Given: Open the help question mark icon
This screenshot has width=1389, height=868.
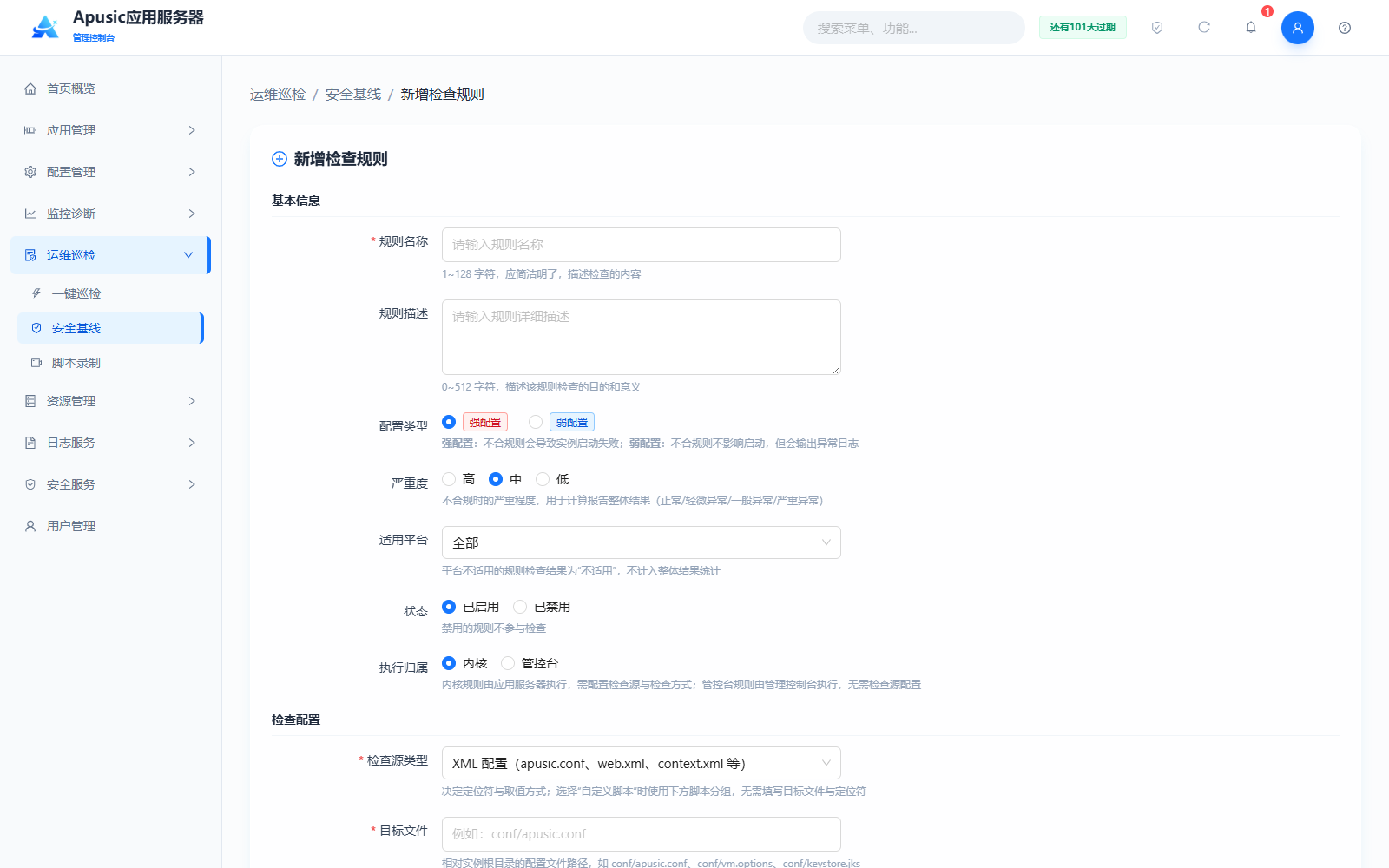Looking at the screenshot, I should tap(1345, 28).
